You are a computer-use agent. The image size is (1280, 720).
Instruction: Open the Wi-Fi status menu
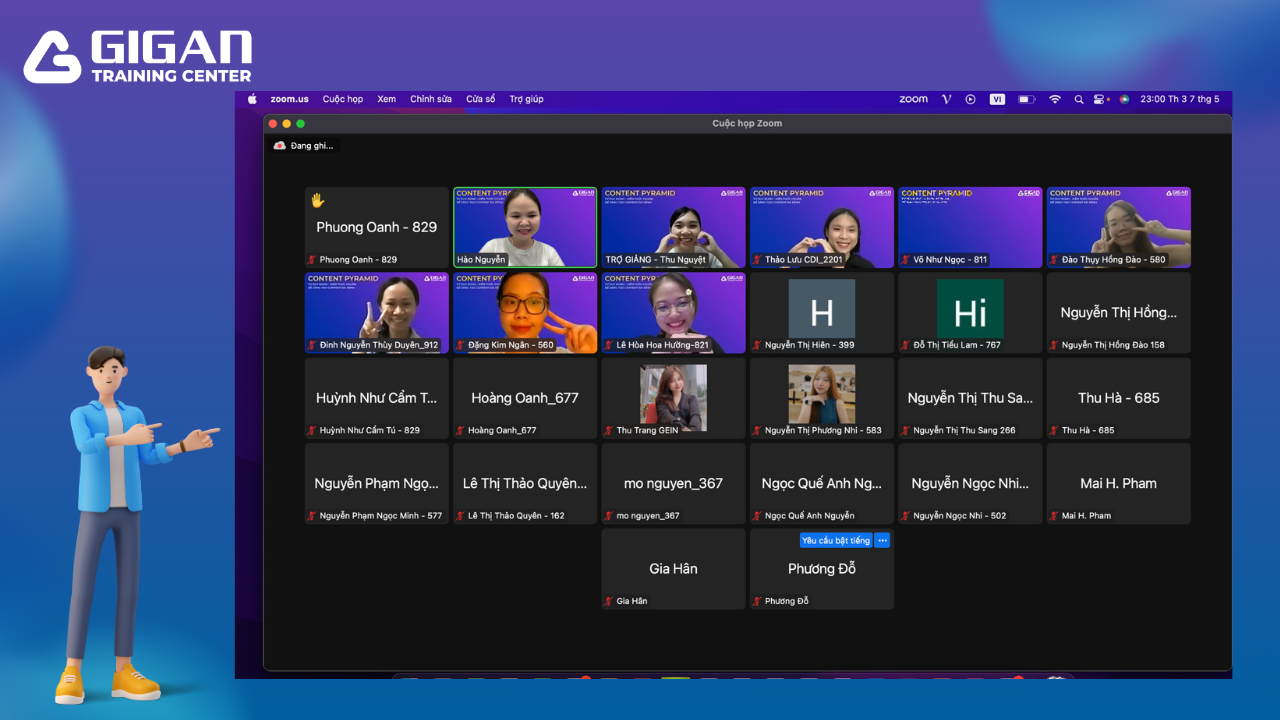pyautogui.click(x=1055, y=99)
